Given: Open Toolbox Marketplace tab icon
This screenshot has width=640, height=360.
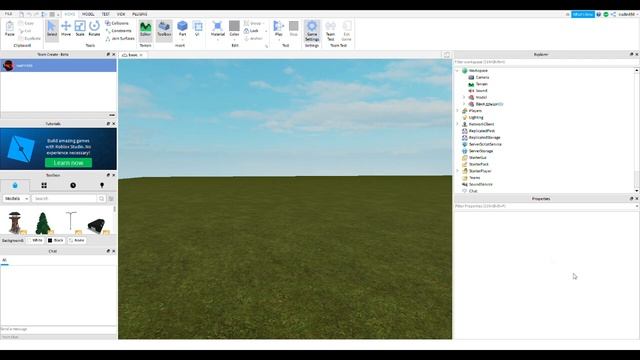Looking at the screenshot, I should point(15,185).
